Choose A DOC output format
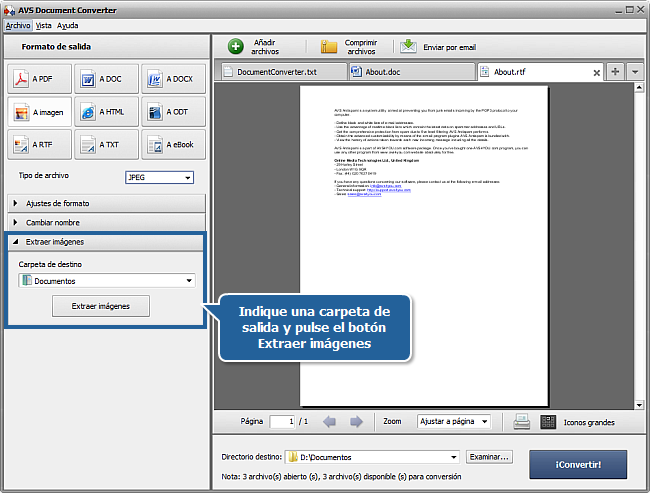The width and height of the screenshot is (650, 493). tap(107, 79)
